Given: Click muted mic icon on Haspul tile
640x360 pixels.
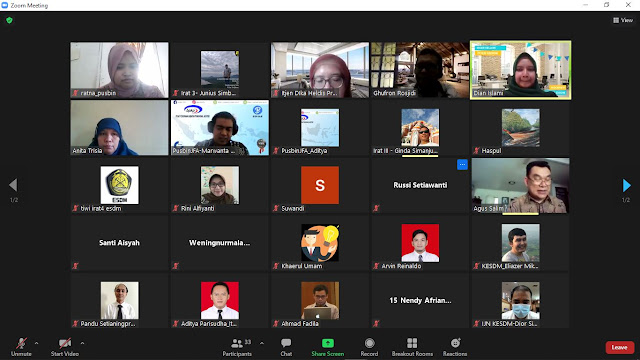Looking at the screenshot, I should 477,151.
